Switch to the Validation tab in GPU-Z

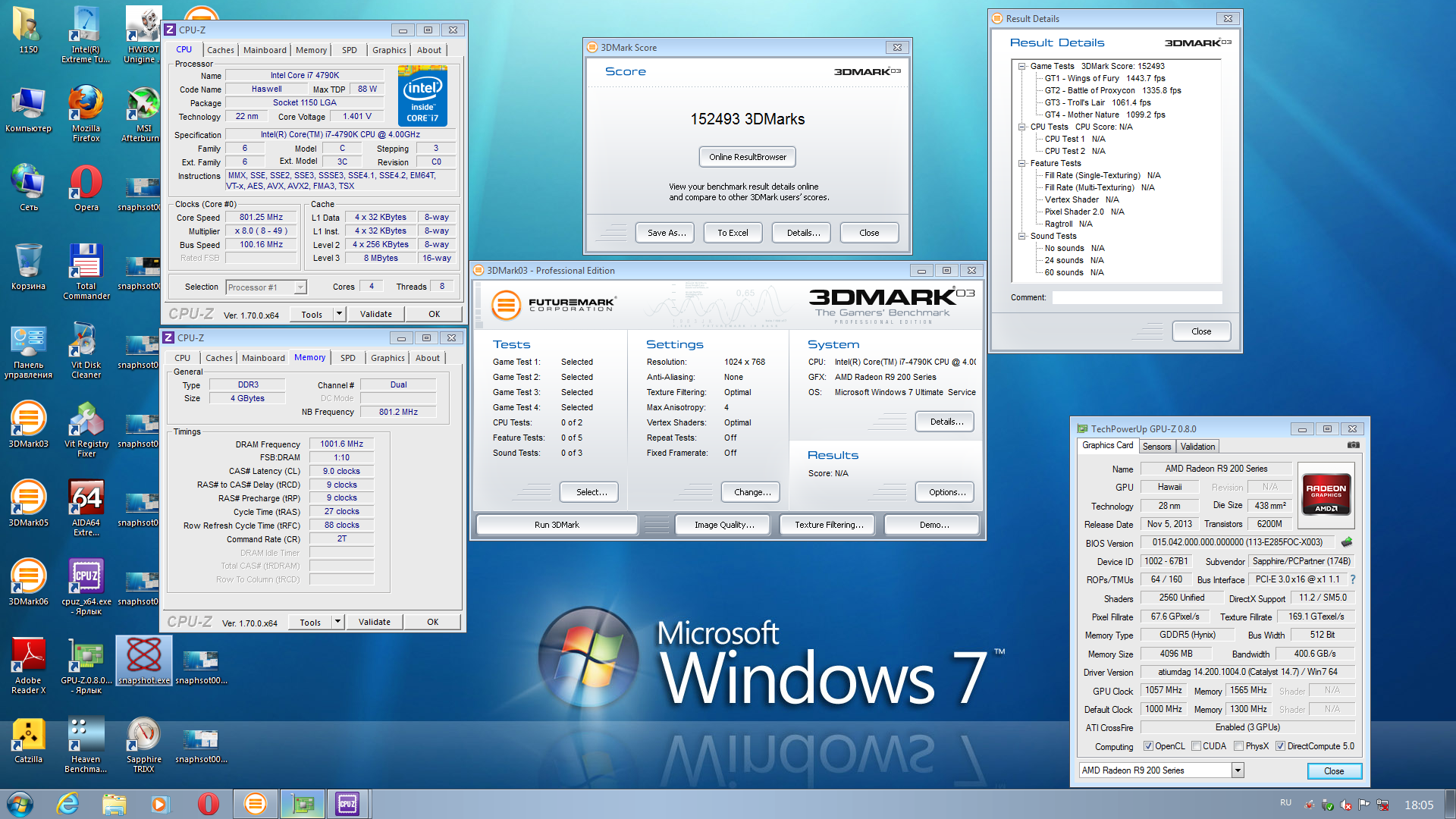pyautogui.click(x=1197, y=447)
